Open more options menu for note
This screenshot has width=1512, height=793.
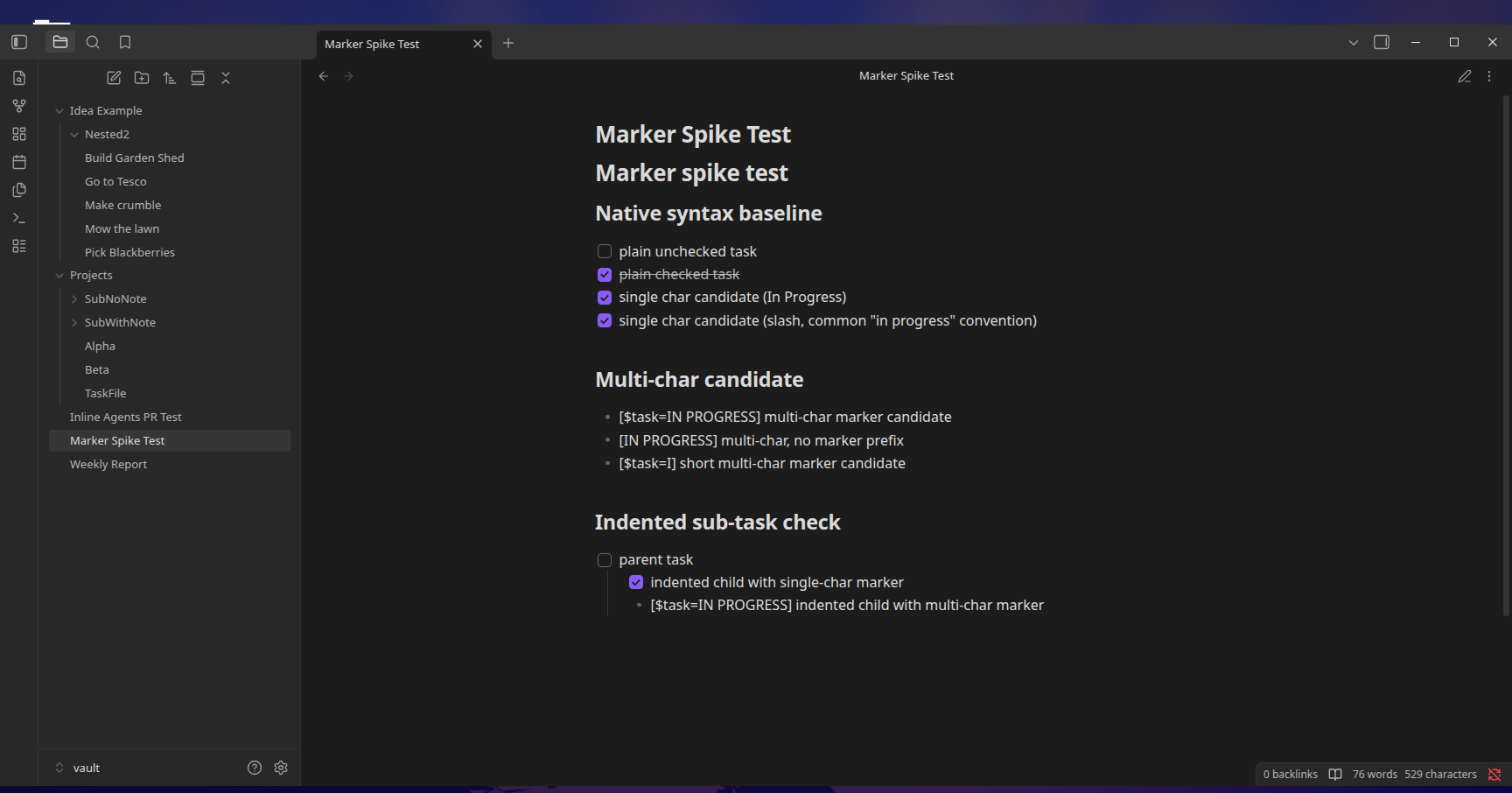[1489, 76]
